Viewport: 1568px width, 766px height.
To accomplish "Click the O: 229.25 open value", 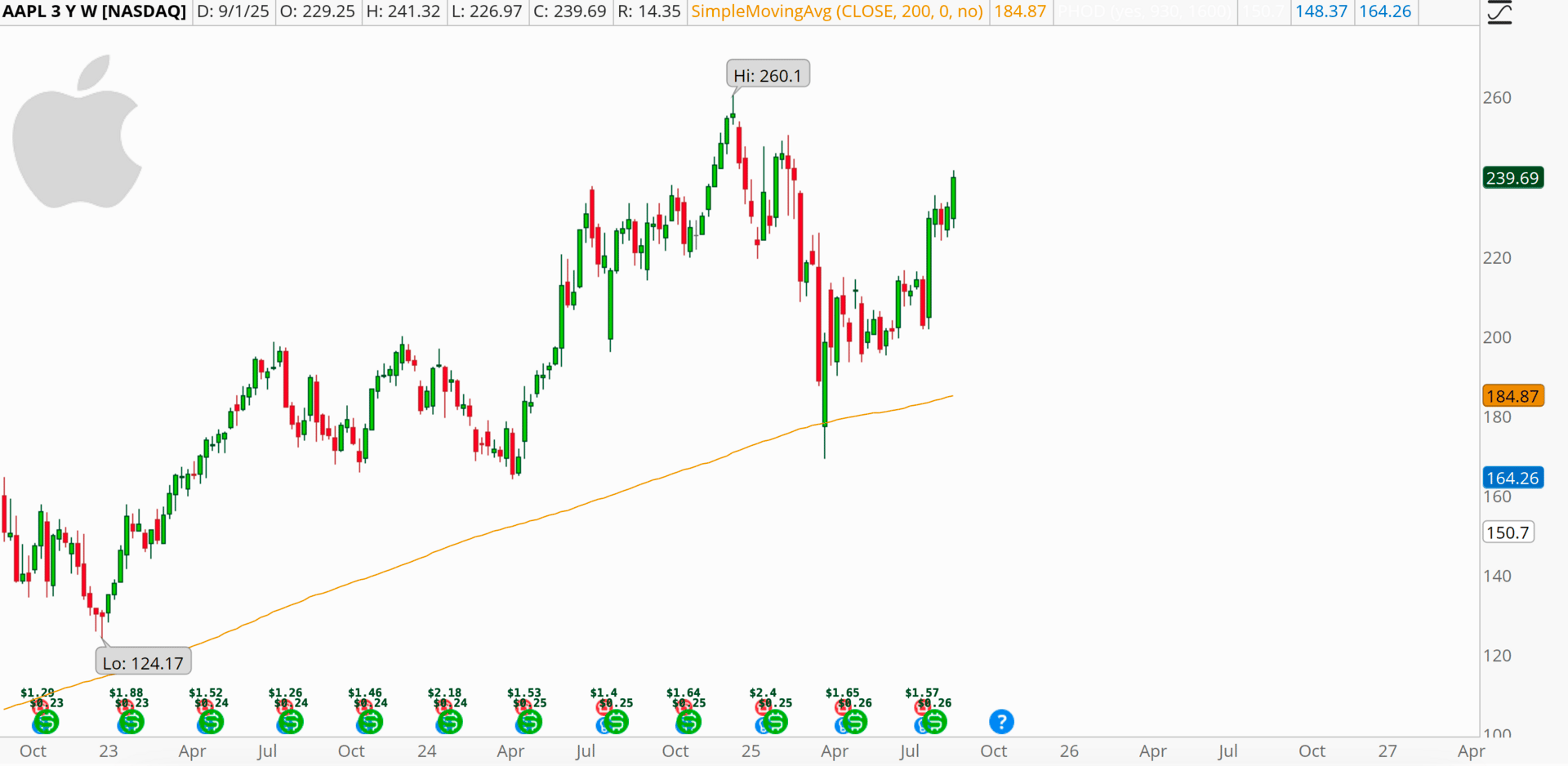I will [x=318, y=11].
